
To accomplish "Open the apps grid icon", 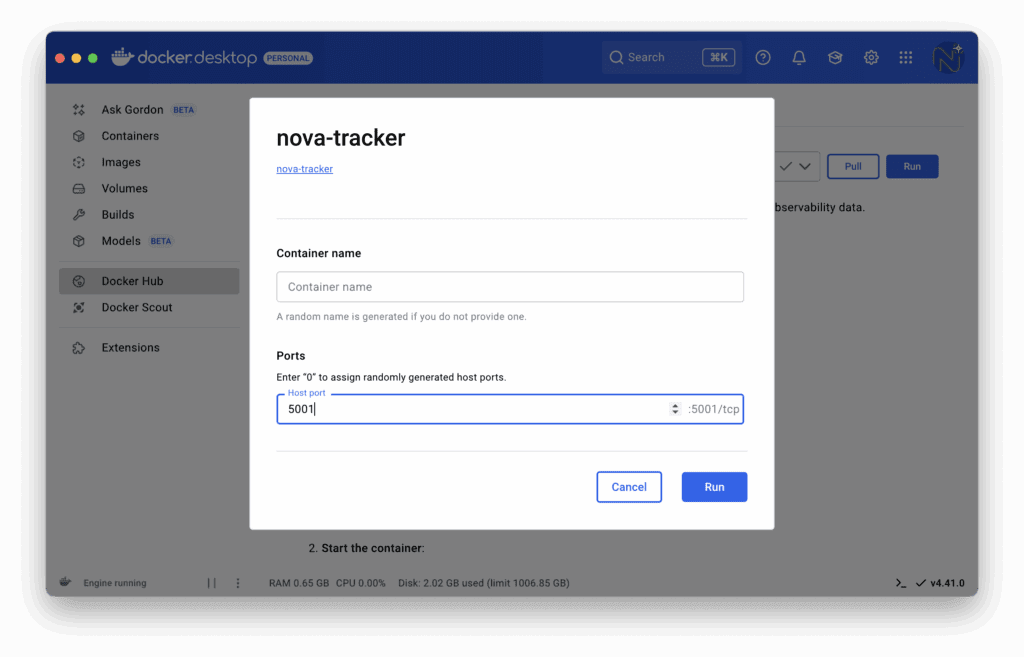I will pos(906,57).
